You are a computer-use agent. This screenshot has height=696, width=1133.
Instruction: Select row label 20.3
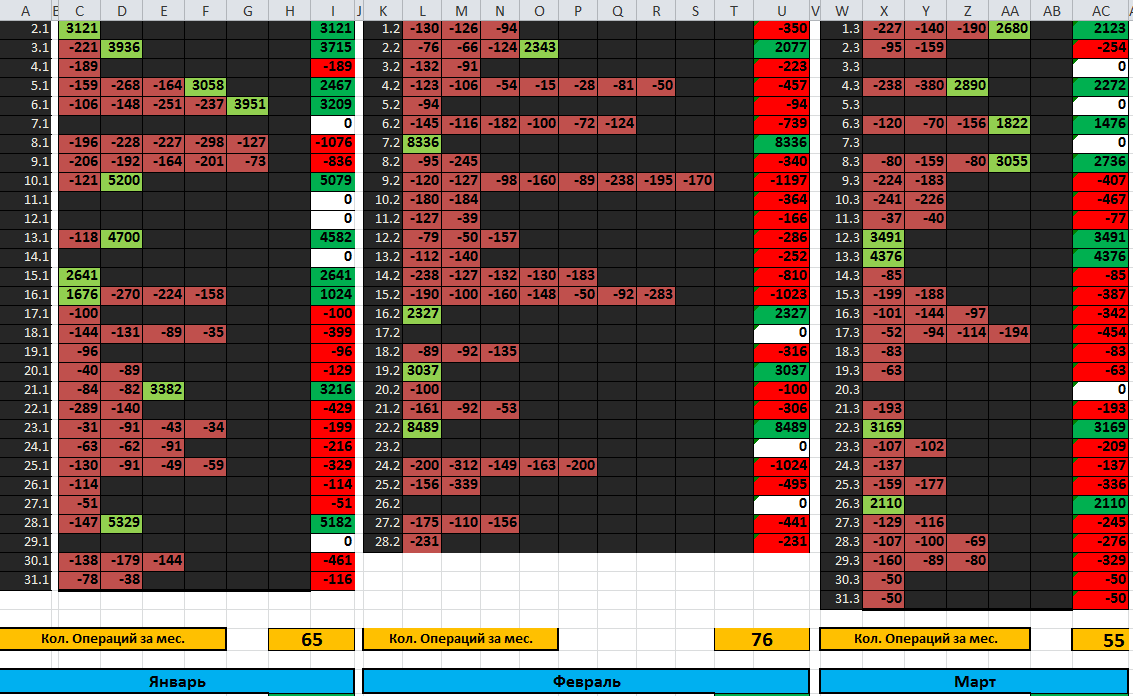coord(841,389)
